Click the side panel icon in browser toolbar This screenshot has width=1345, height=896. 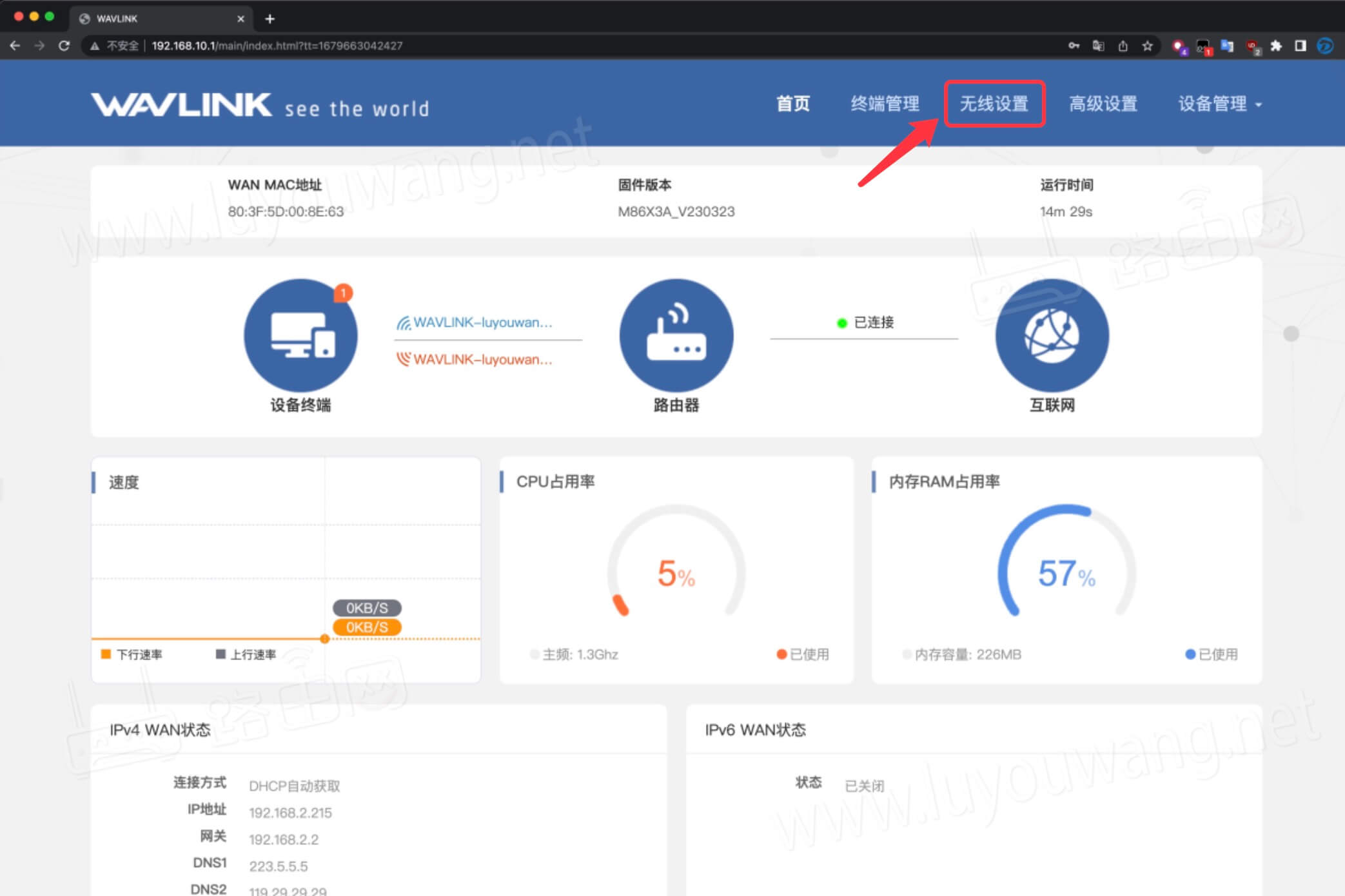click(1301, 45)
